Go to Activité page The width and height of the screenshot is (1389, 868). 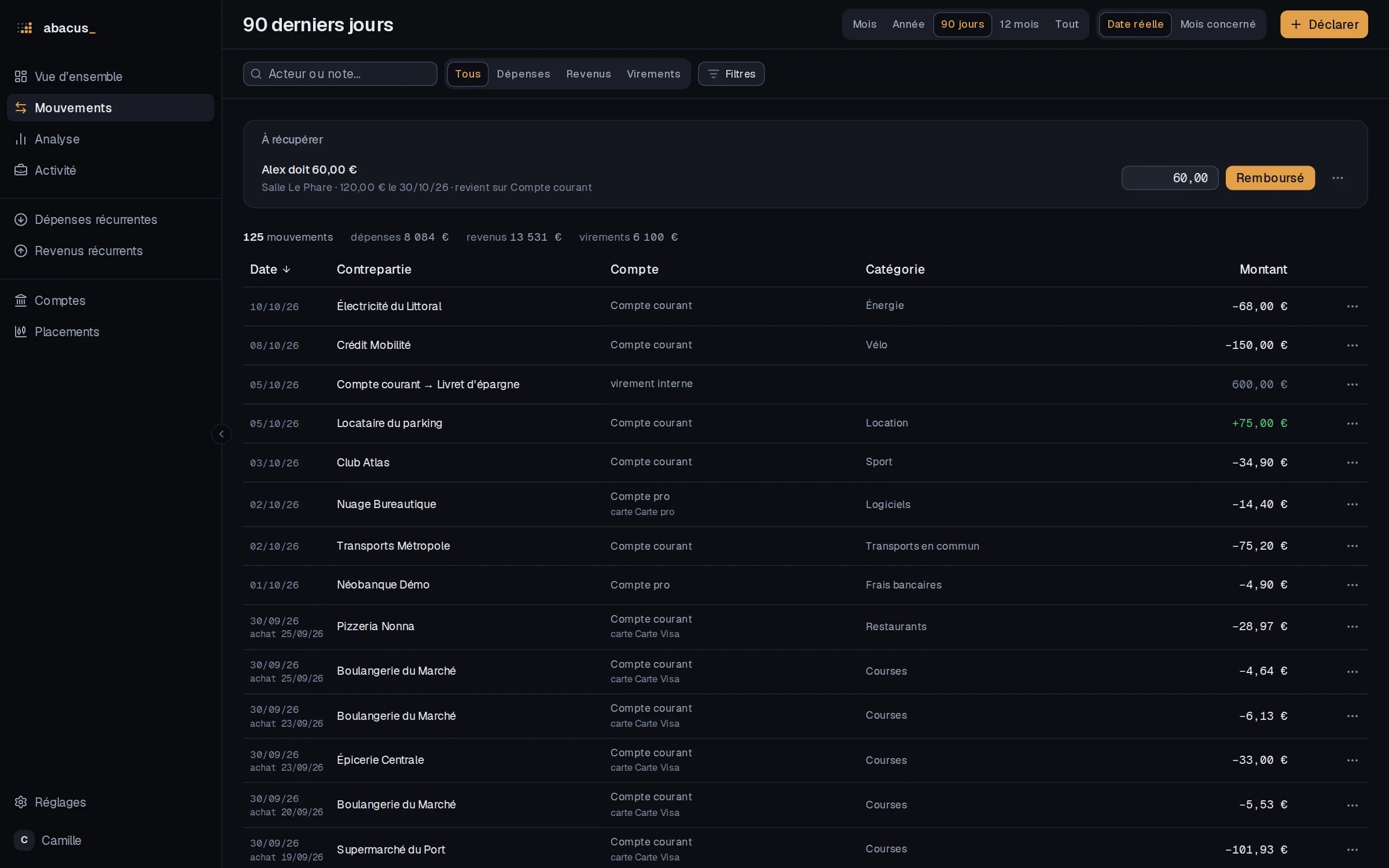pyautogui.click(x=111, y=170)
